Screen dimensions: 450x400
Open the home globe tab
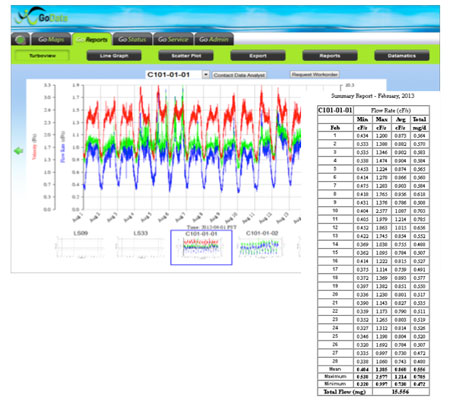coord(21,39)
